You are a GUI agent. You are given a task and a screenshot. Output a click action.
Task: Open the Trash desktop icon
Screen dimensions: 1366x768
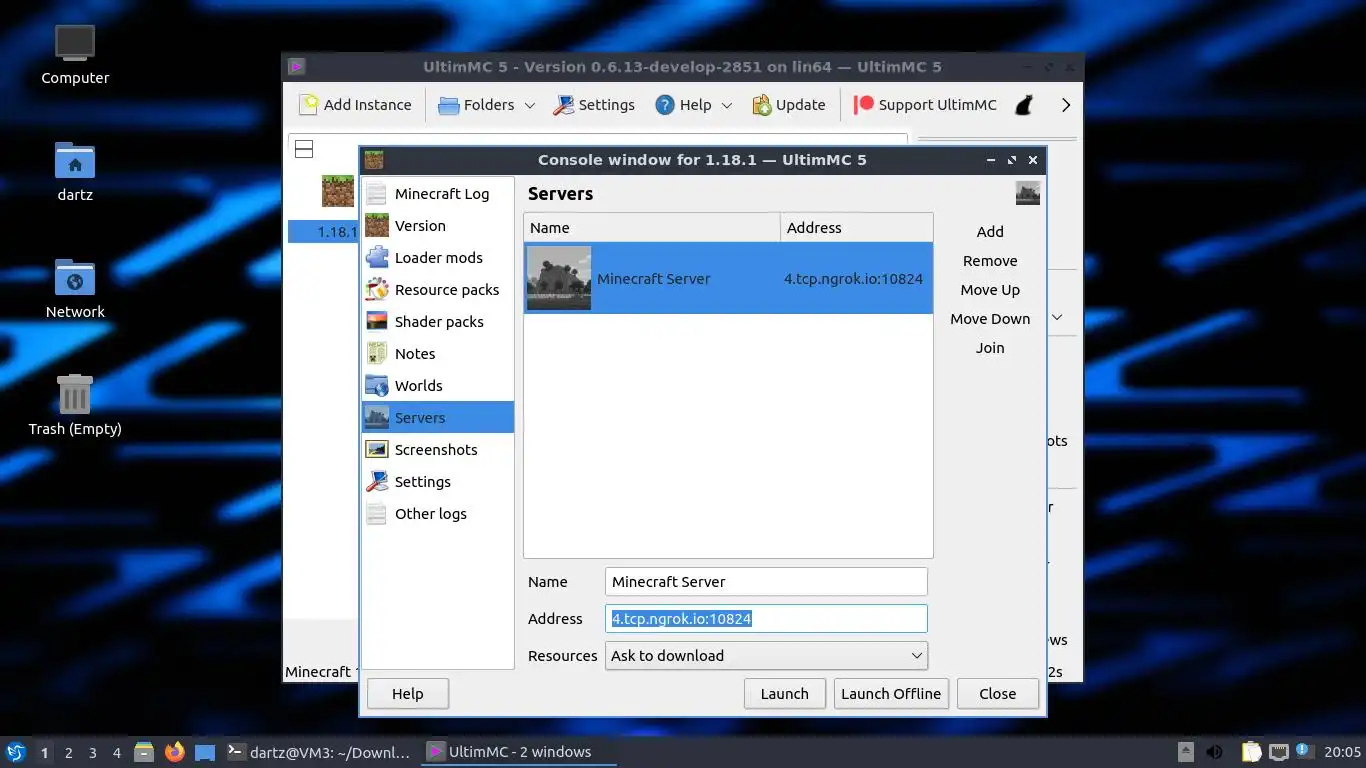75,405
